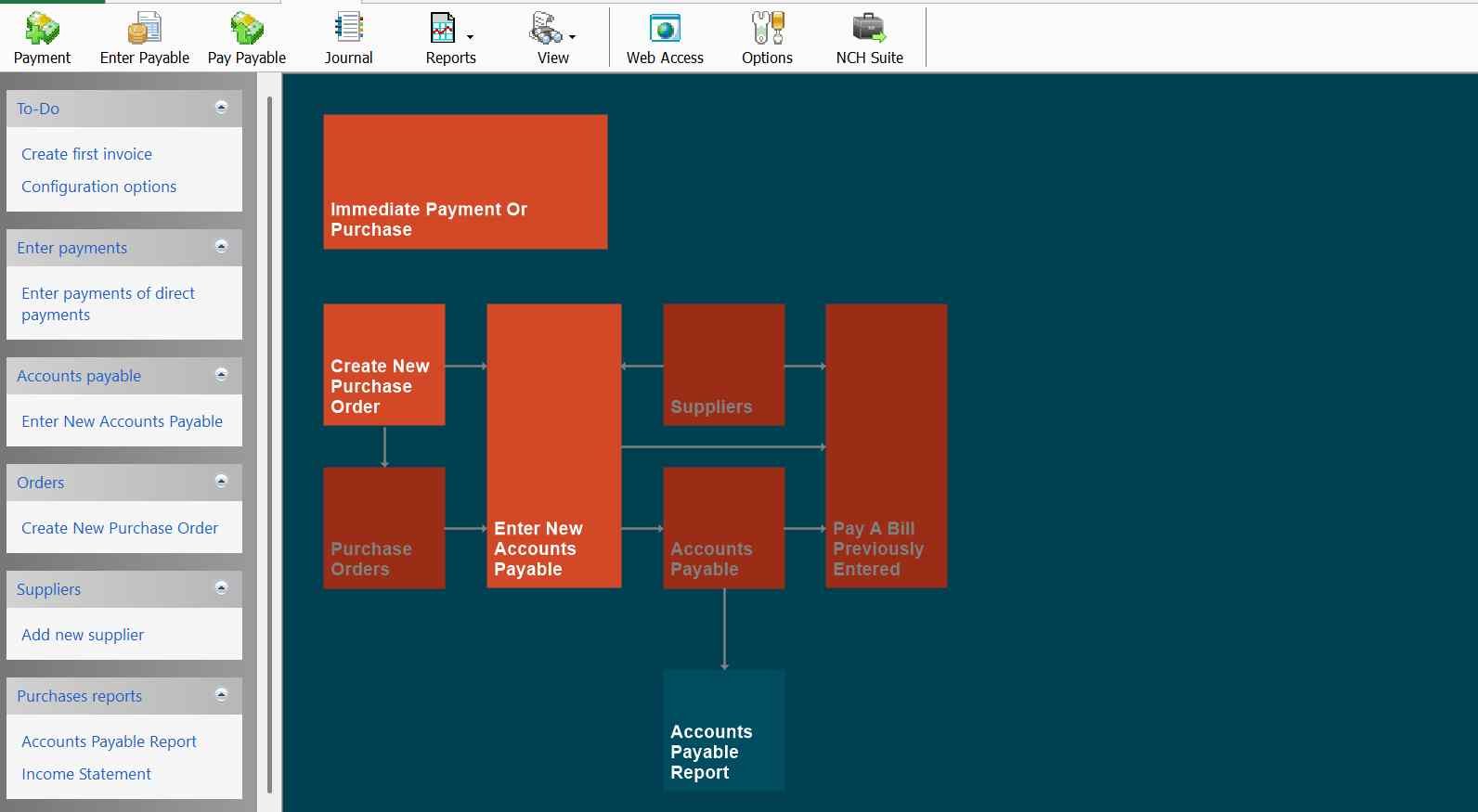Open the Options settings icon

coord(767,37)
